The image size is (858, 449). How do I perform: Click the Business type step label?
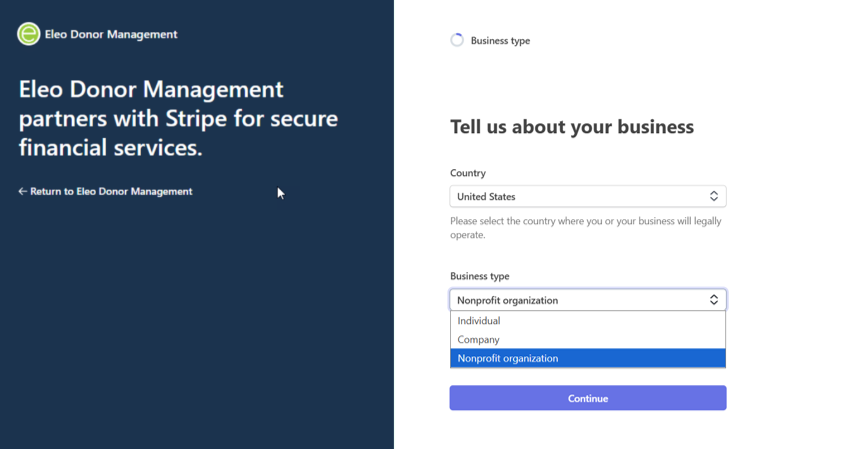[500, 40]
